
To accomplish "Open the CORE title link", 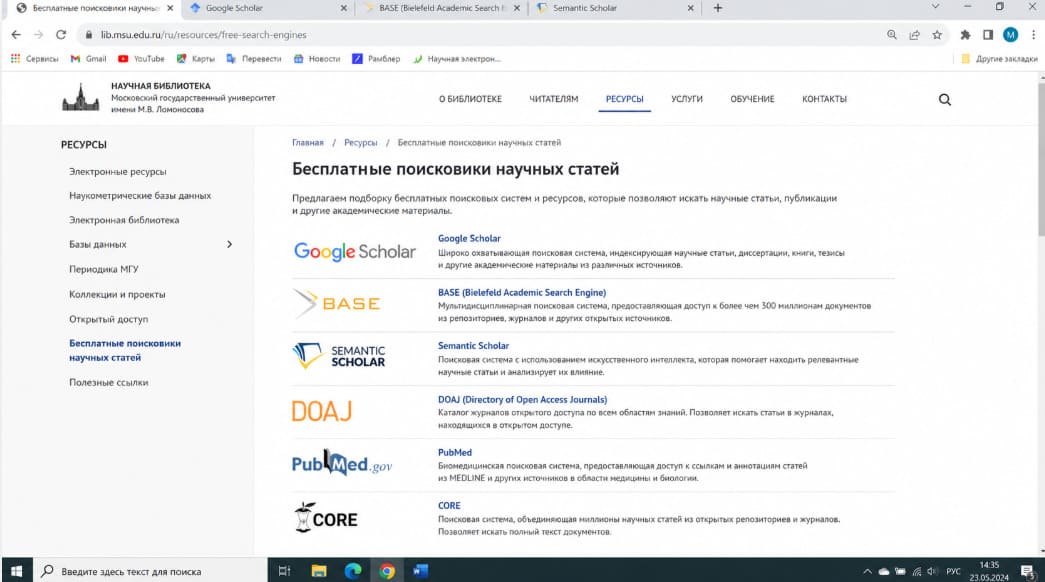I will coord(449,505).
